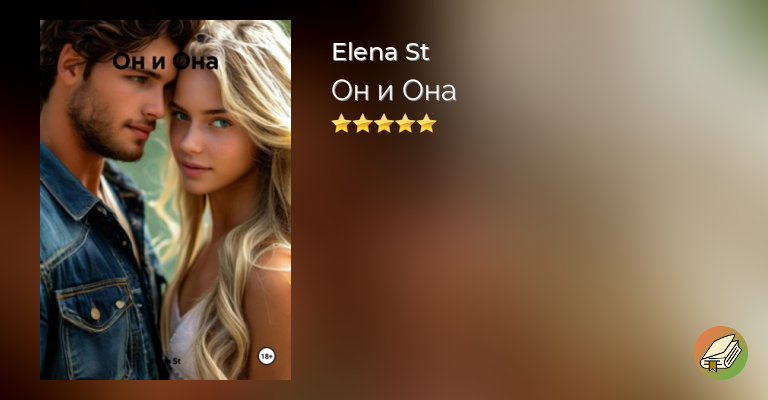Viewport: 768px width, 400px height.
Task: Select the author name Elena St
Action: click(381, 52)
